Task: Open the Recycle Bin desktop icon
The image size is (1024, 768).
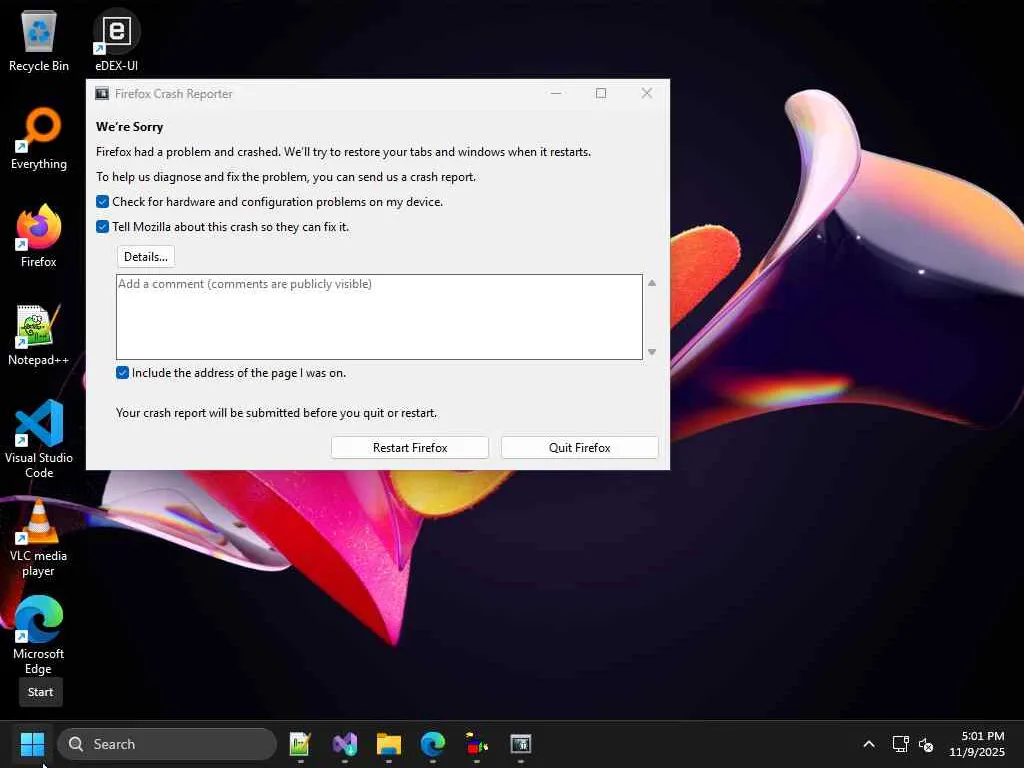Action: point(39,41)
